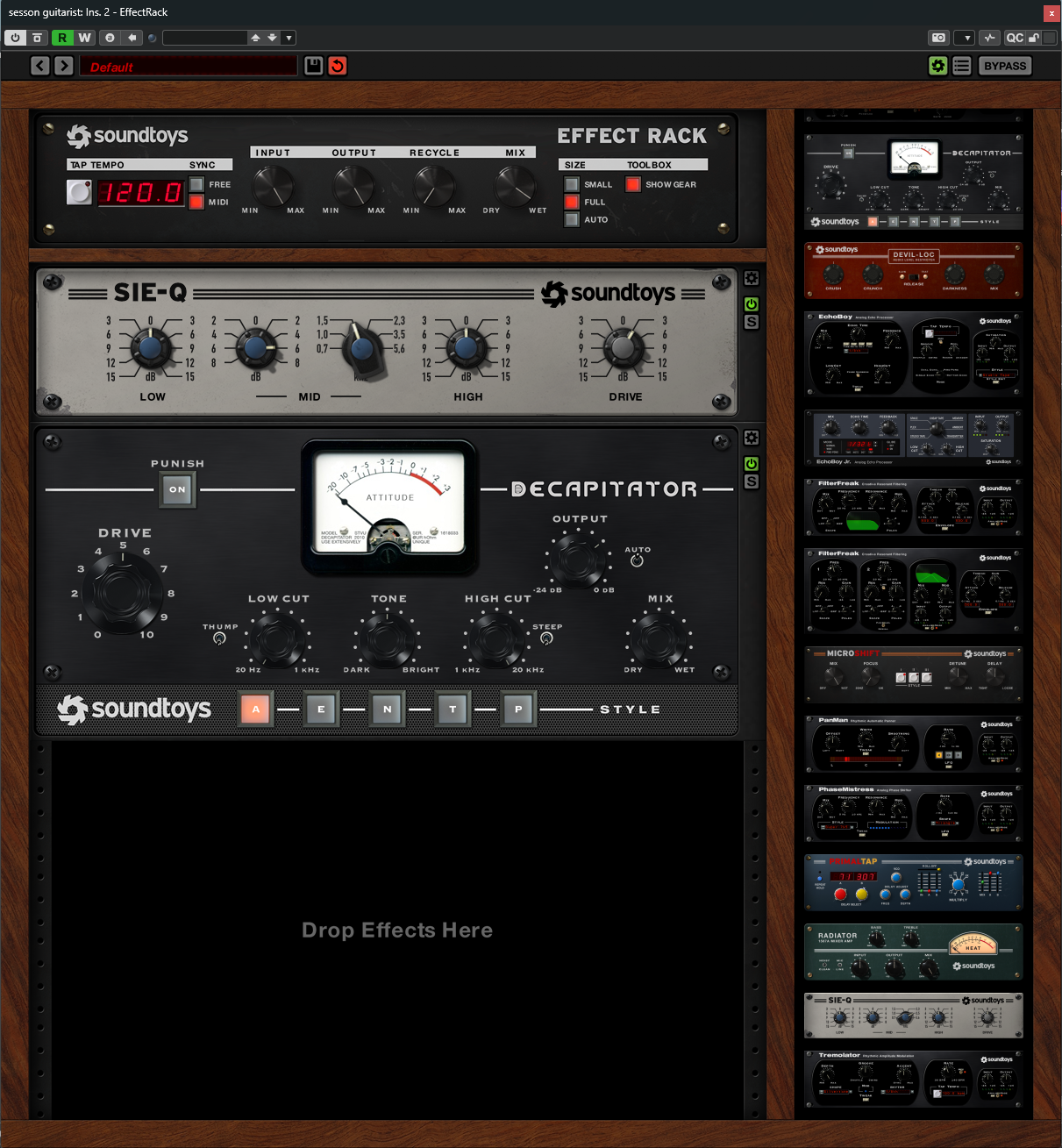Select AUTO rack size
The width and height of the screenshot is (1062, 1148).
pyautogui.click(x=572, y=219)
